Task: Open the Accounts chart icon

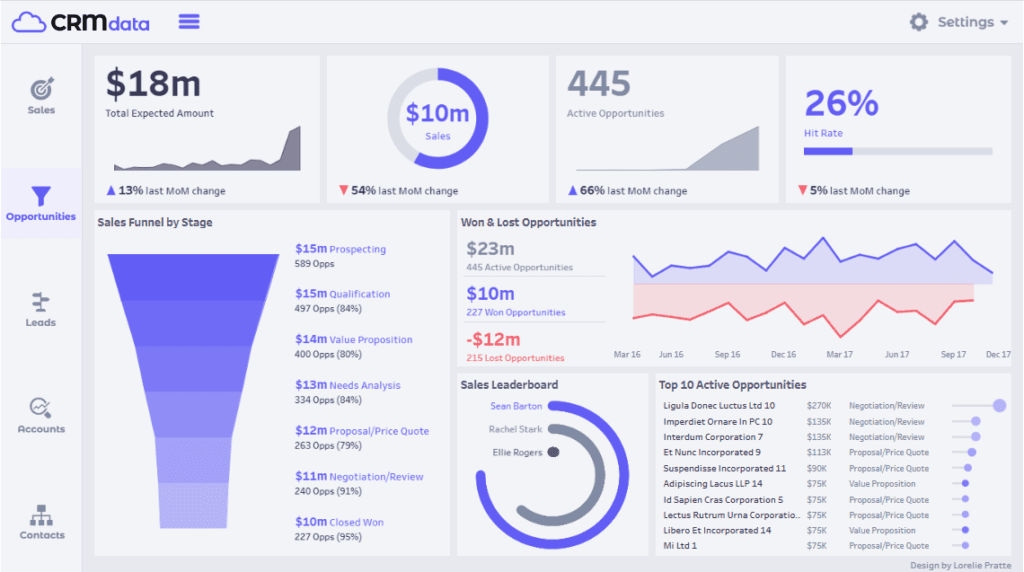Action: point(41,408)
